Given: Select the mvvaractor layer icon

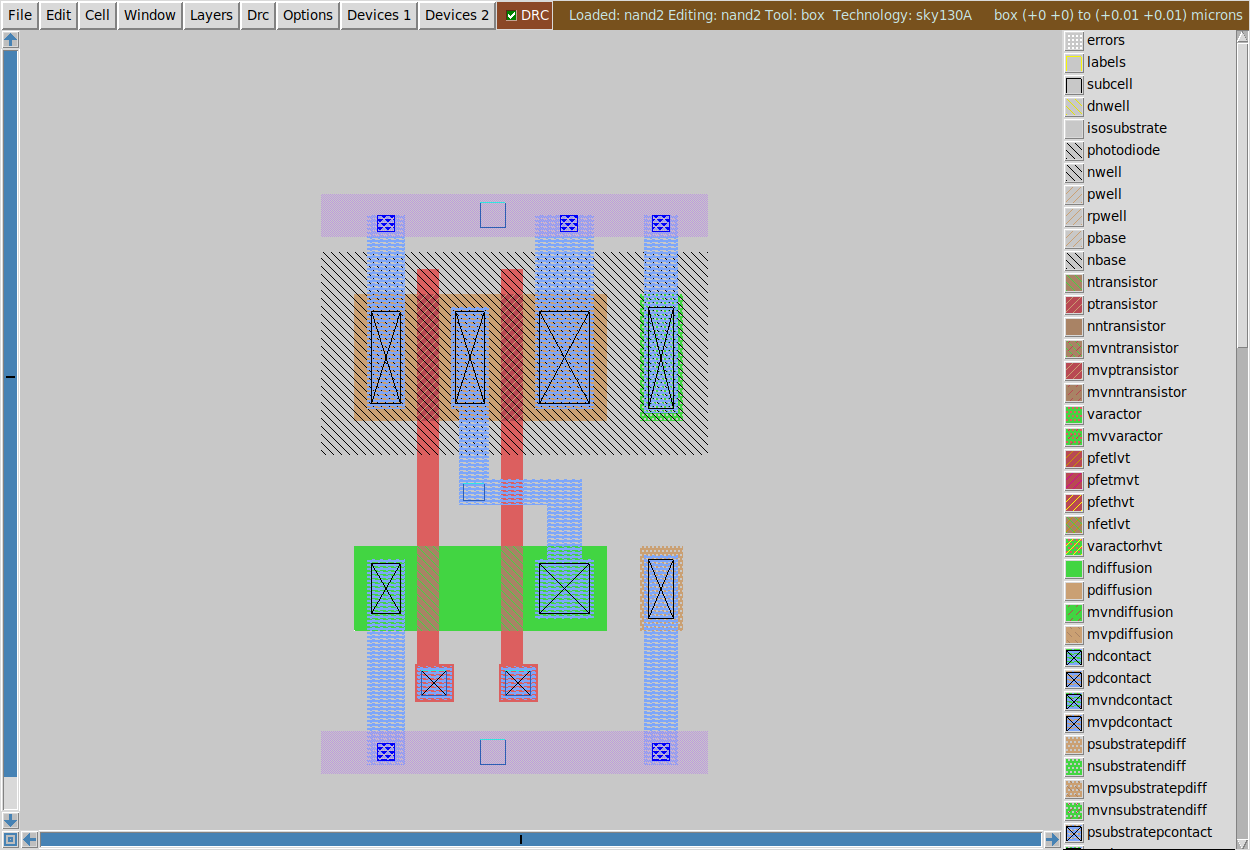Looking at the screenshot, I should pos(1074,437).
